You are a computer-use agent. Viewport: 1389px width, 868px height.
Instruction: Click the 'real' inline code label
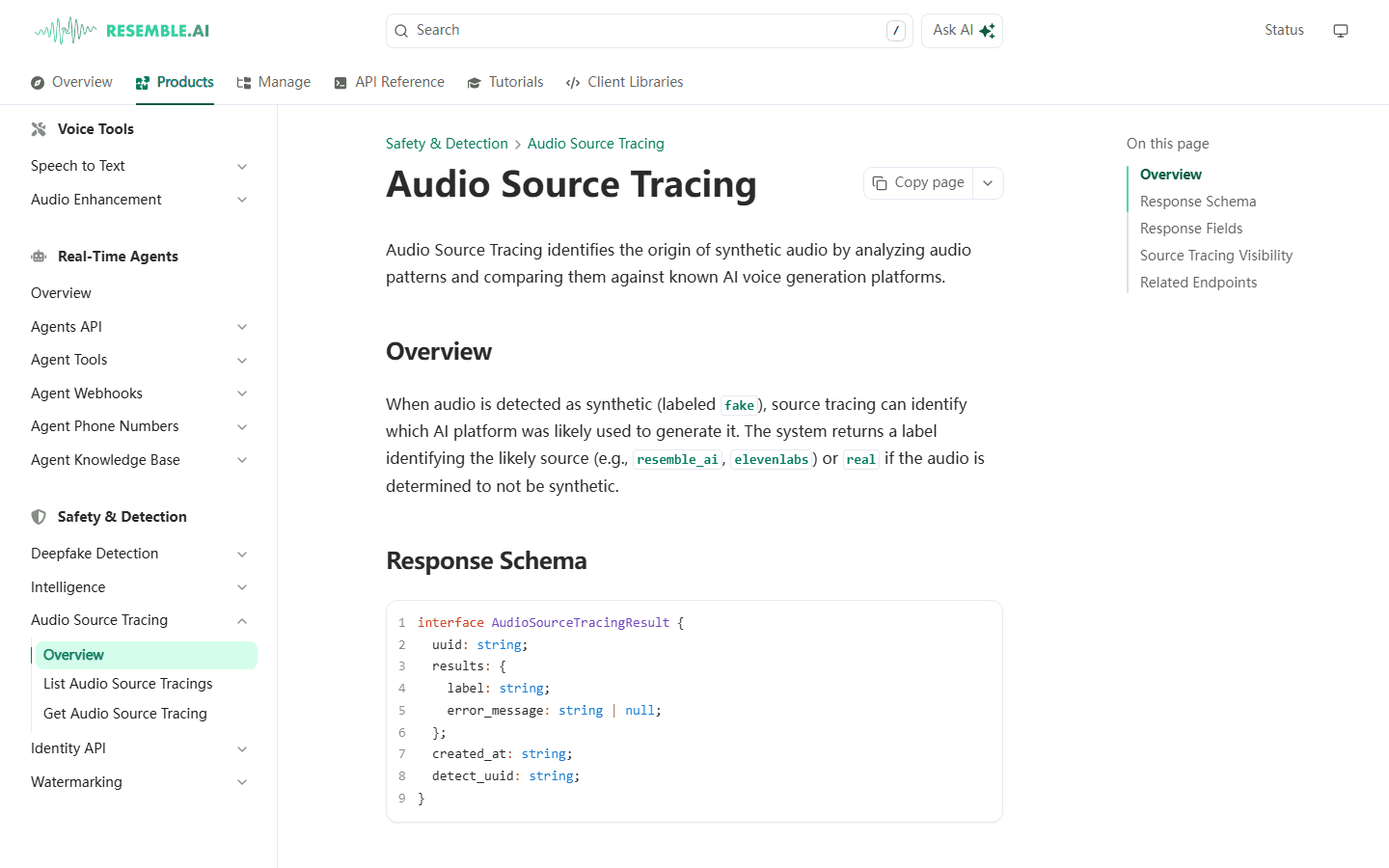861,459
